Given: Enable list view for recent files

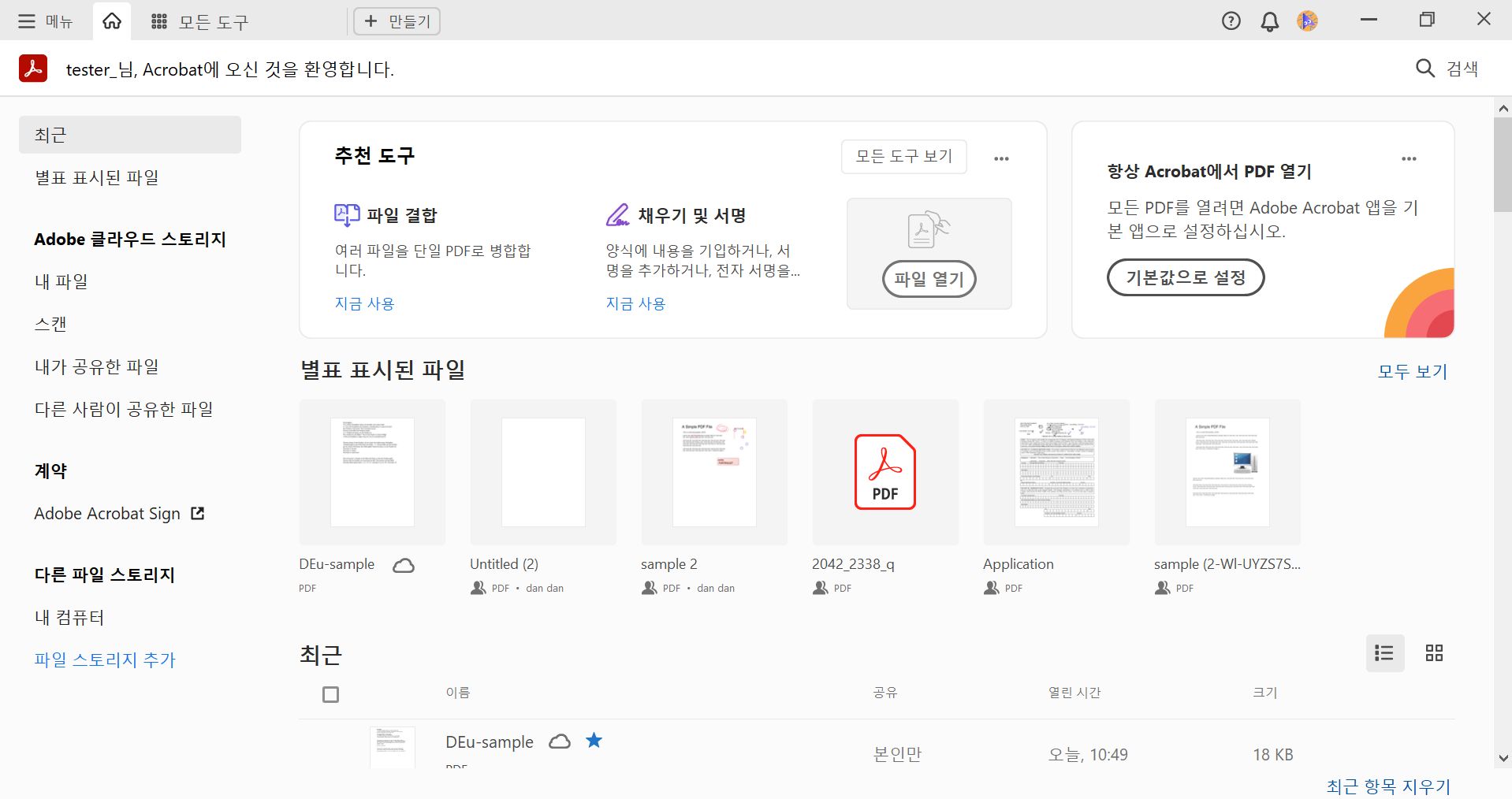Looking at the screenshot, I should click(x=1385, y=652).
